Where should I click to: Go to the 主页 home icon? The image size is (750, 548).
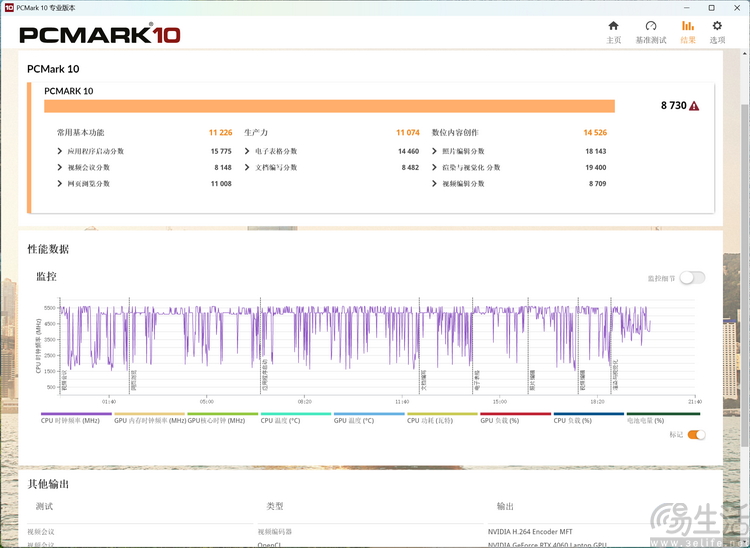pos(613,26)
